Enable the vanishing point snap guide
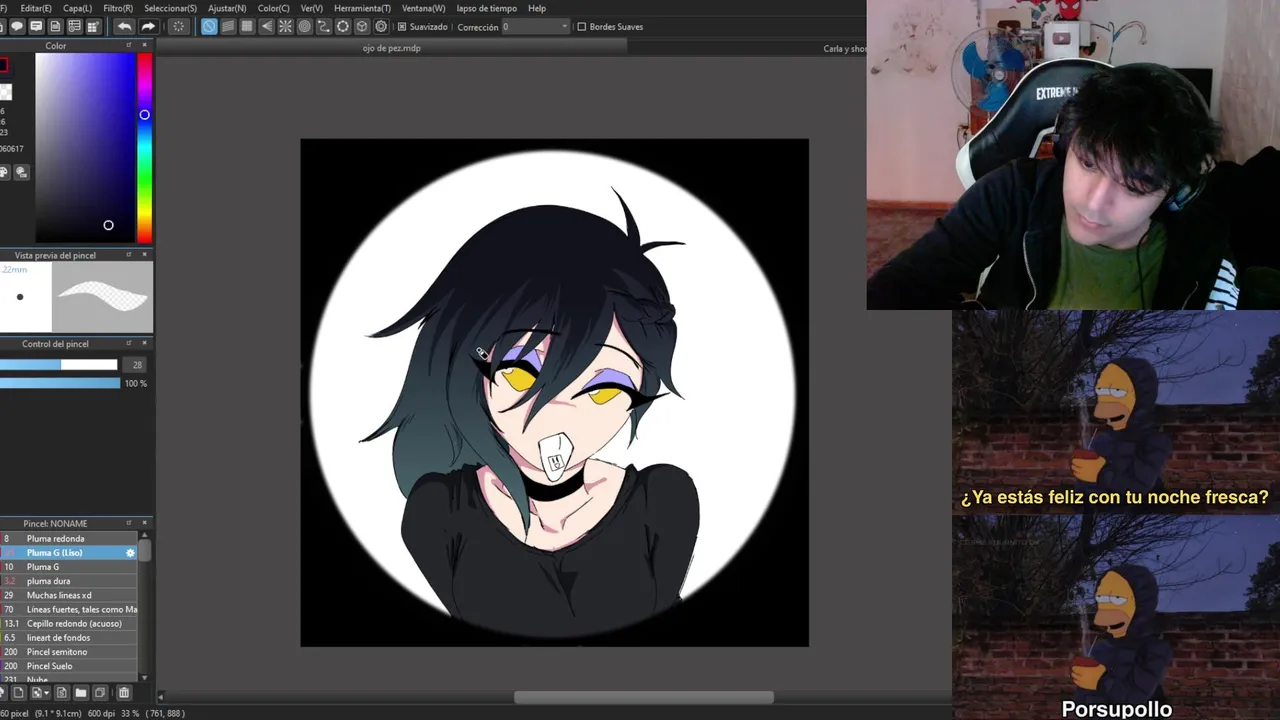Image resolution: width=1280 pixels, height=720 pixels. (266, 27)
